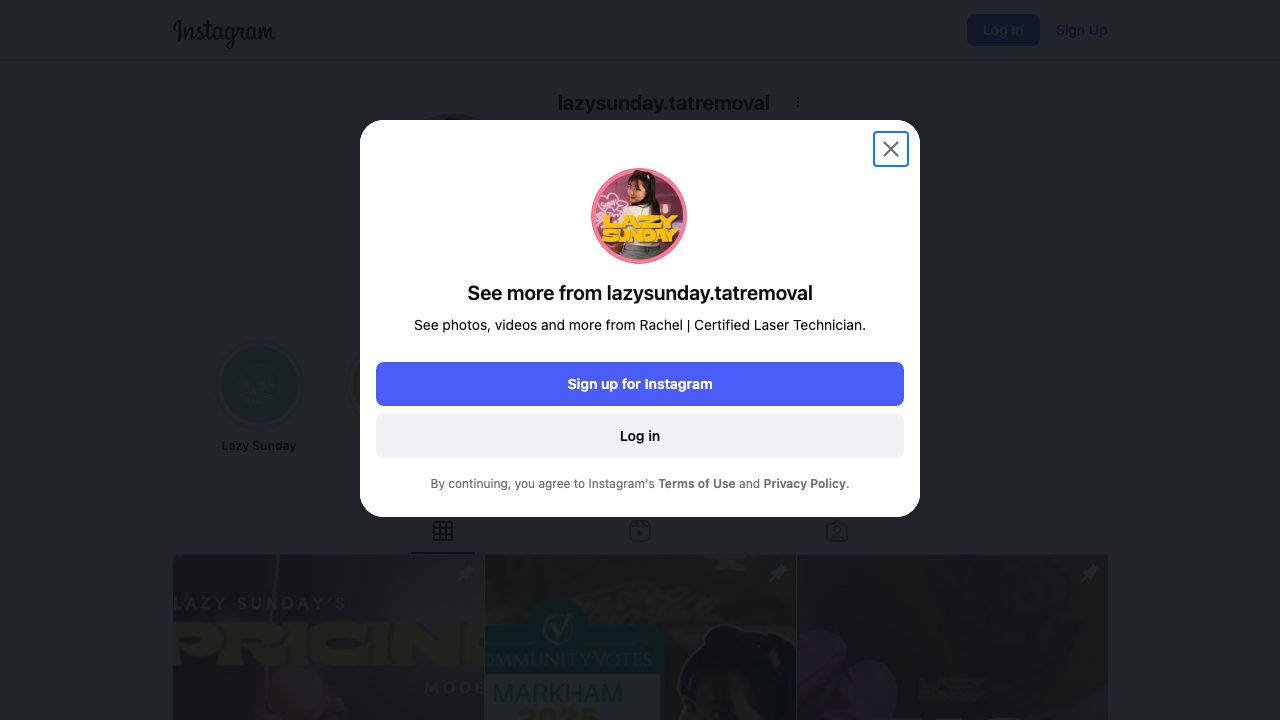Click the Sign Up link in the header
Screen dimensions: 1280x720
(x=1082, y=30)
